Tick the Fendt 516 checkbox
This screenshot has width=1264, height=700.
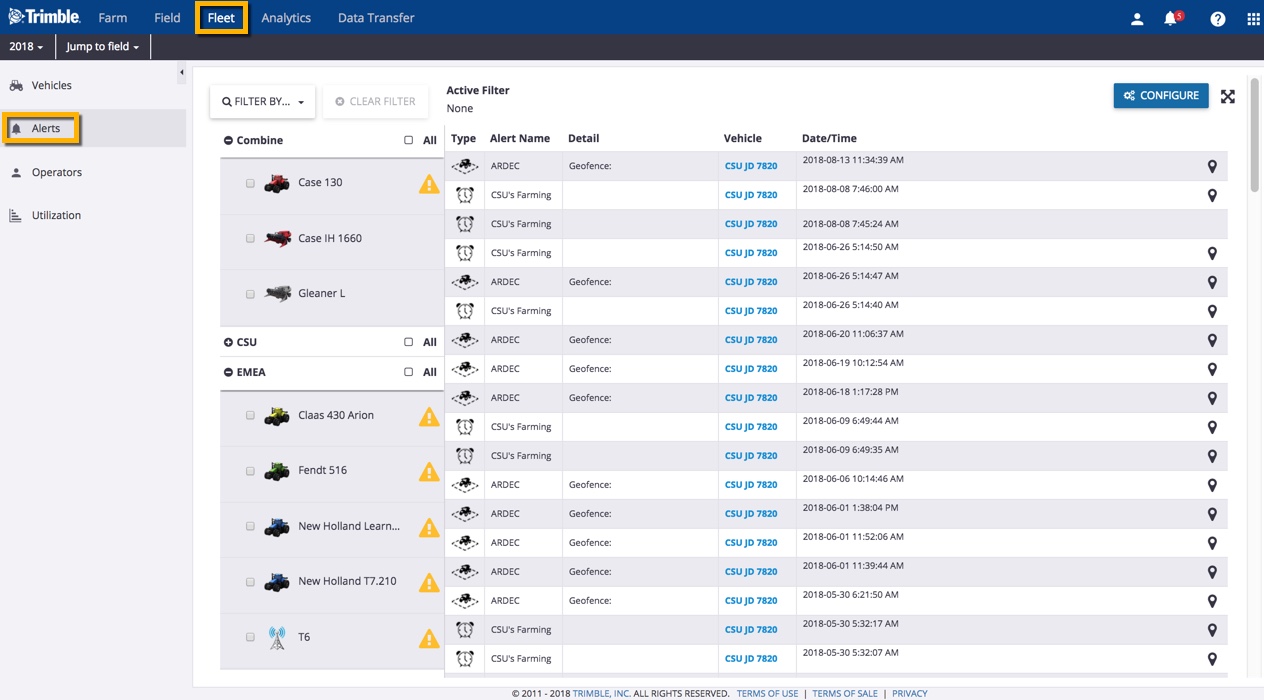[x=250, y=471]
